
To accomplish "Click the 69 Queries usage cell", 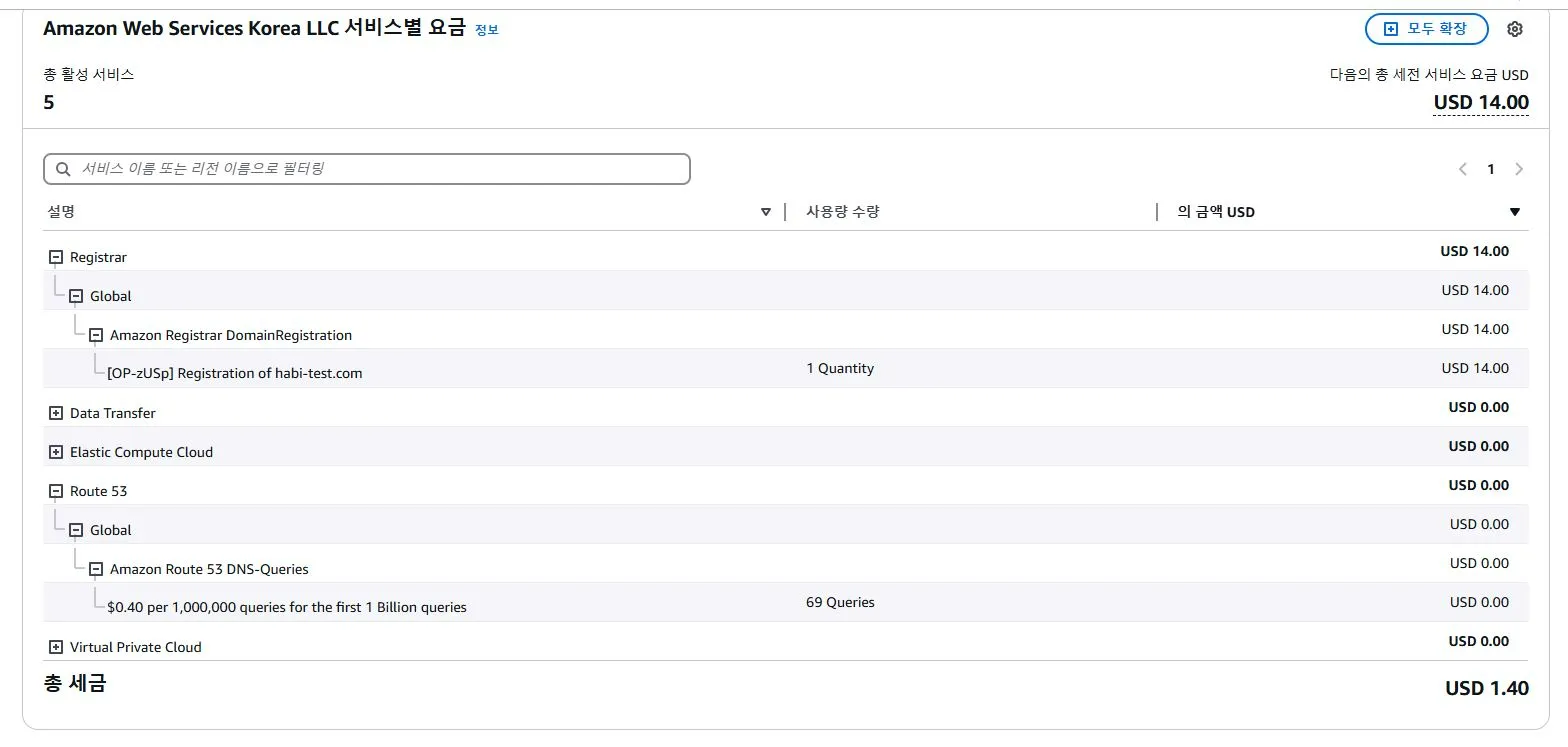I will tap(840, 602).
